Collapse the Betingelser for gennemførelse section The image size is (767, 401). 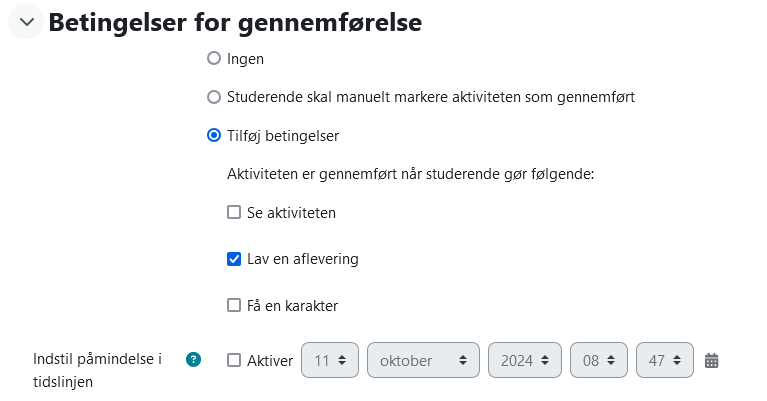coord(26,22)
